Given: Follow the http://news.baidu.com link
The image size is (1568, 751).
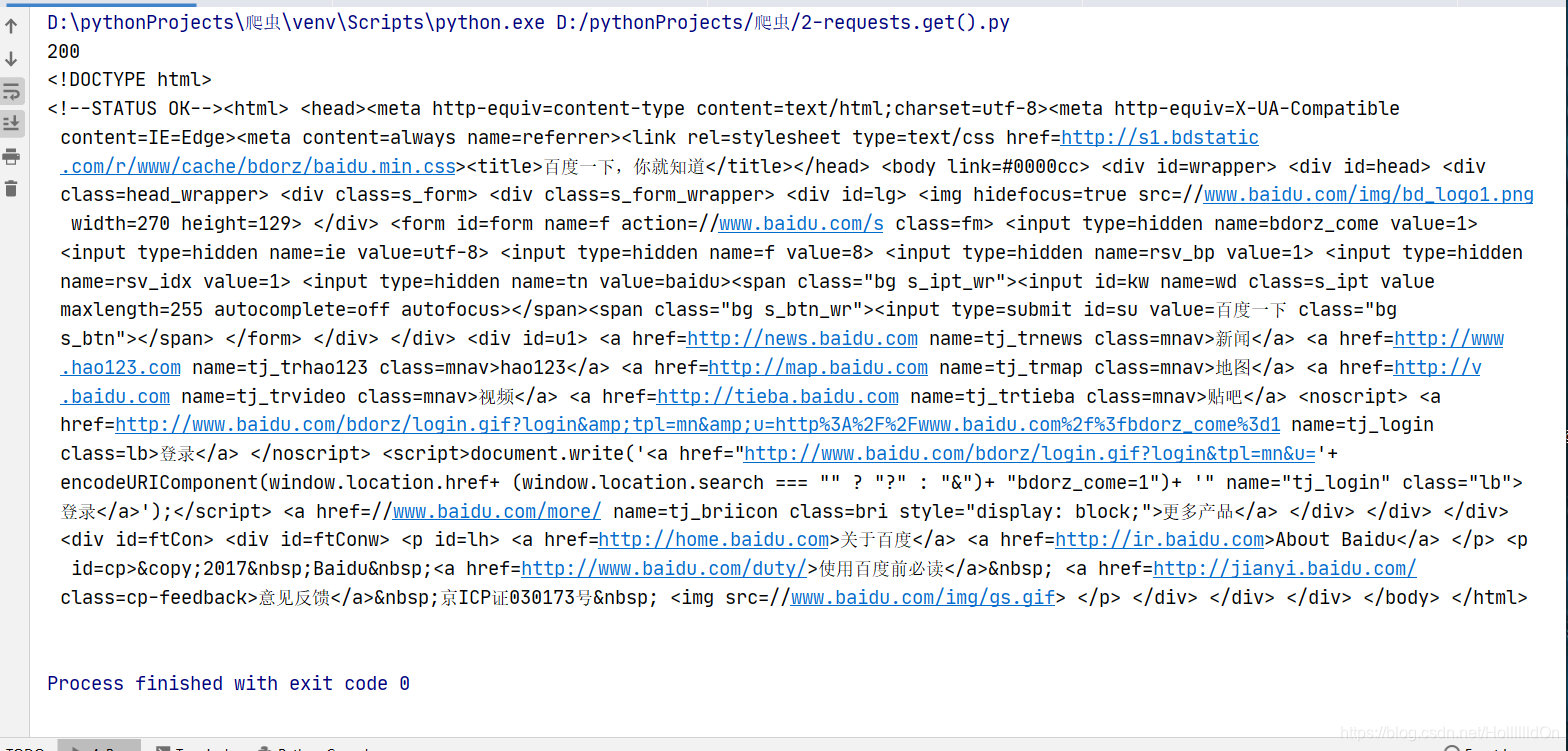Looking at the screenshot, I should (802, 339).
